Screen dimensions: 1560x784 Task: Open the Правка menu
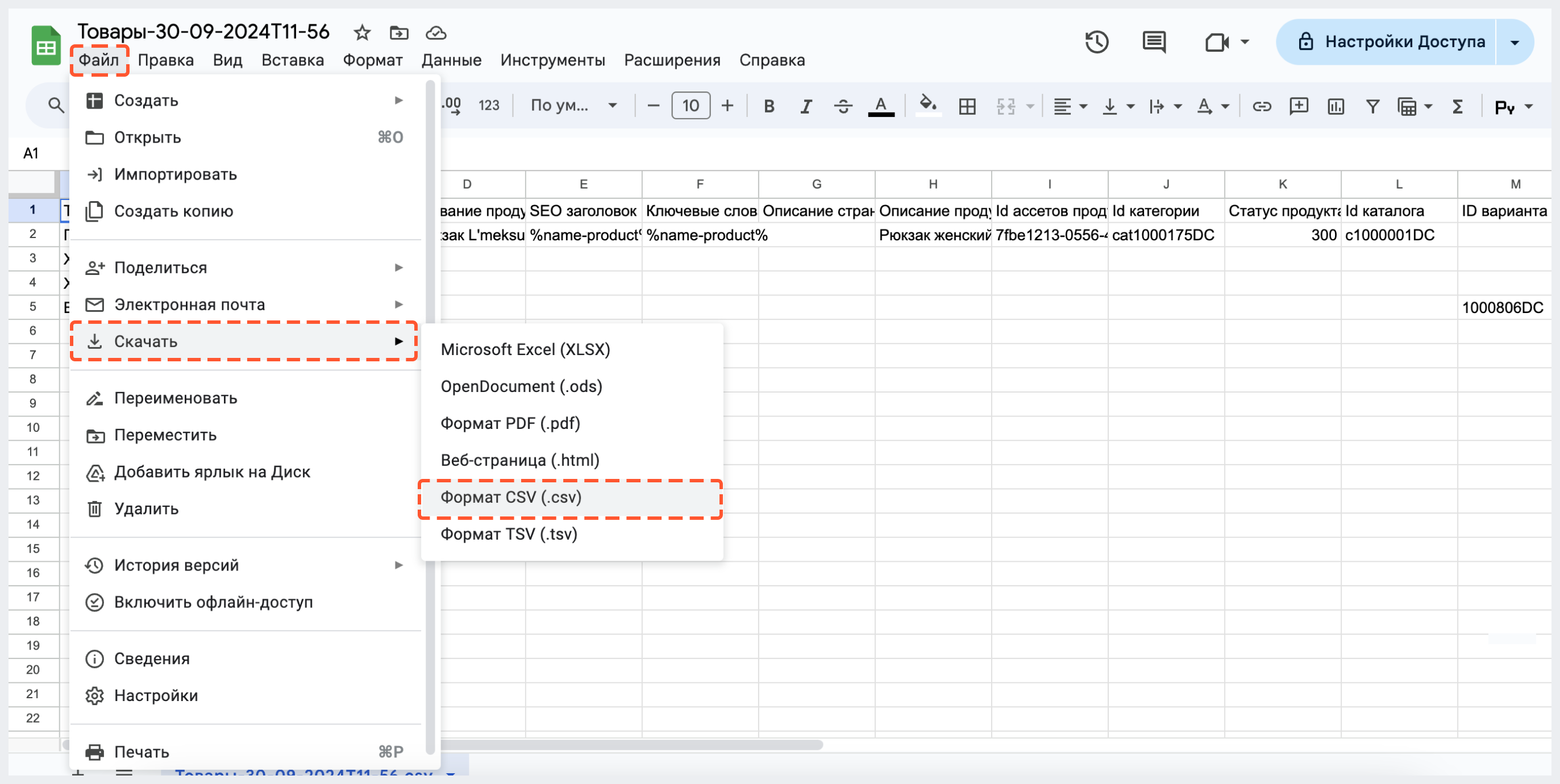click(x=166, y=60)
